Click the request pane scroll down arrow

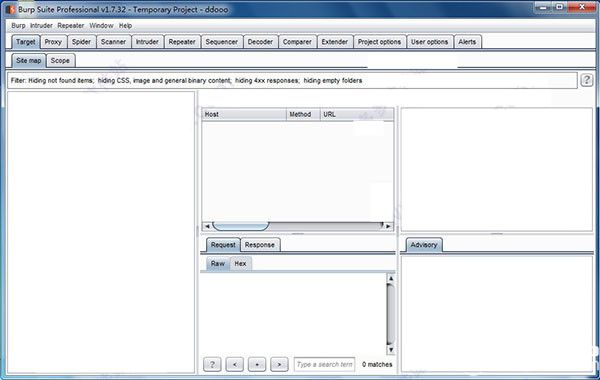pos(391,350)
